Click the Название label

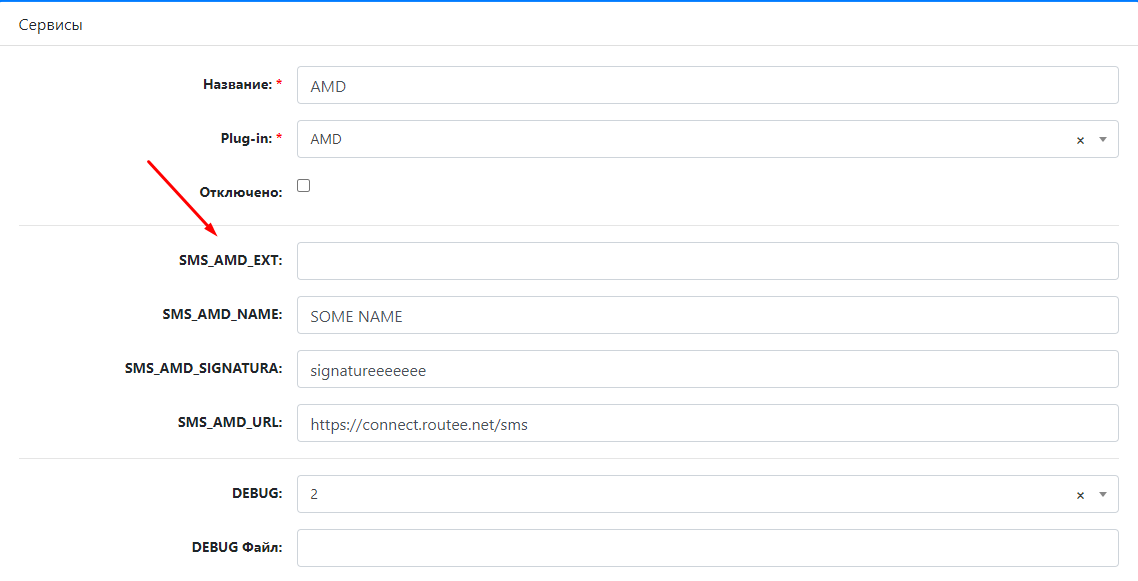coord(242,85)
